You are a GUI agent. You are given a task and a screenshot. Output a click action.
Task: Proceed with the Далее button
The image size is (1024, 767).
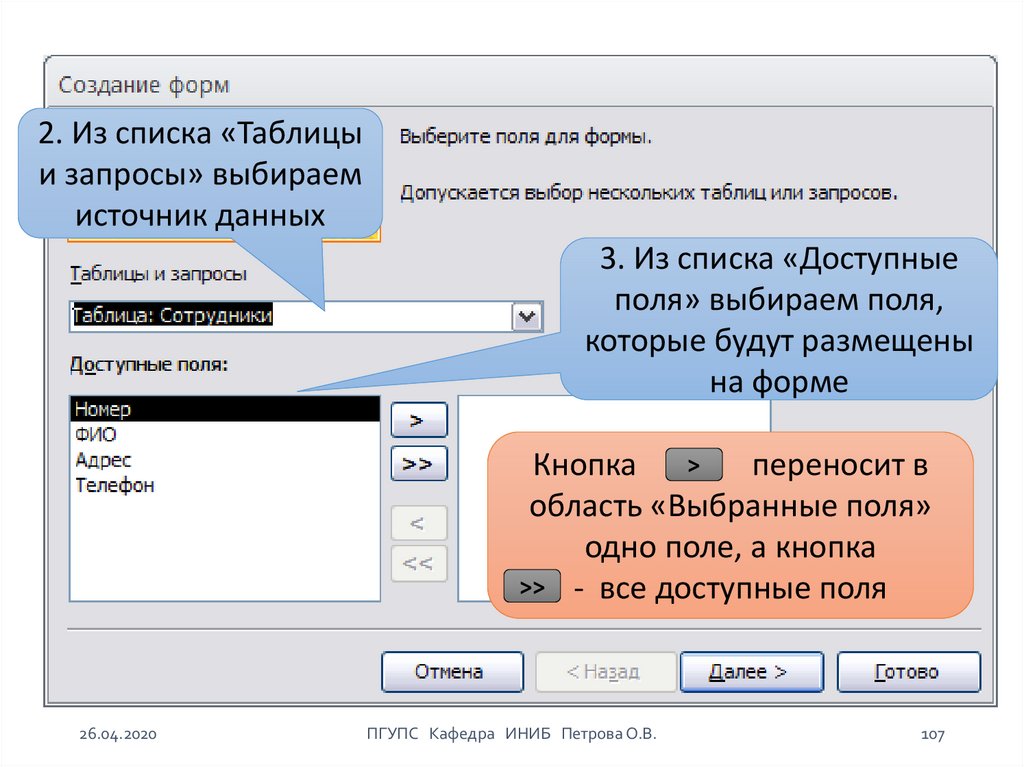tap(751, 672)
